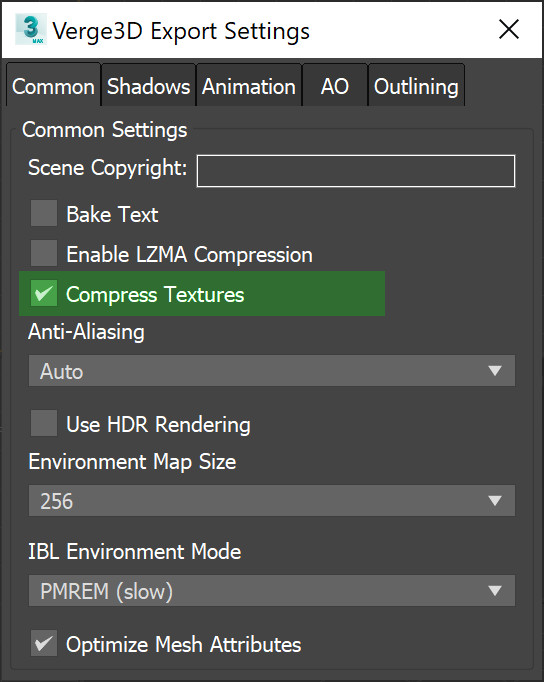Switch to the Common tab

(53, 85)
